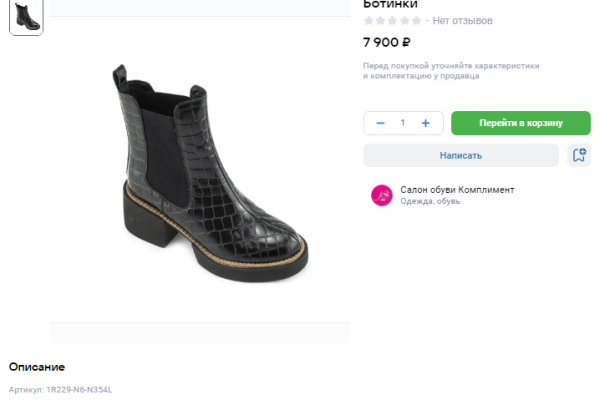This screenshot has width=600, height=400.
Task: Select the third rating star
Action: (393, 21)
